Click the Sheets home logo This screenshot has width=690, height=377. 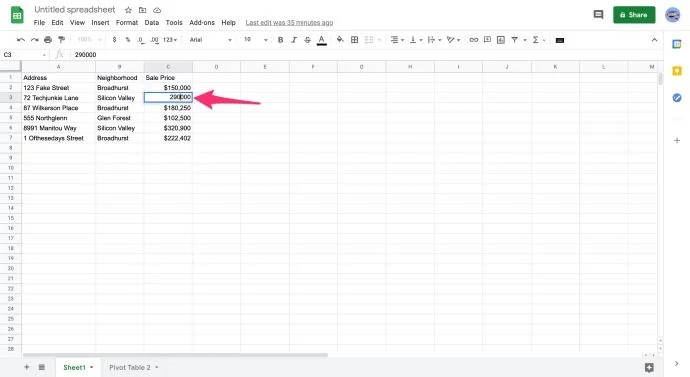(x=17, y=15)
